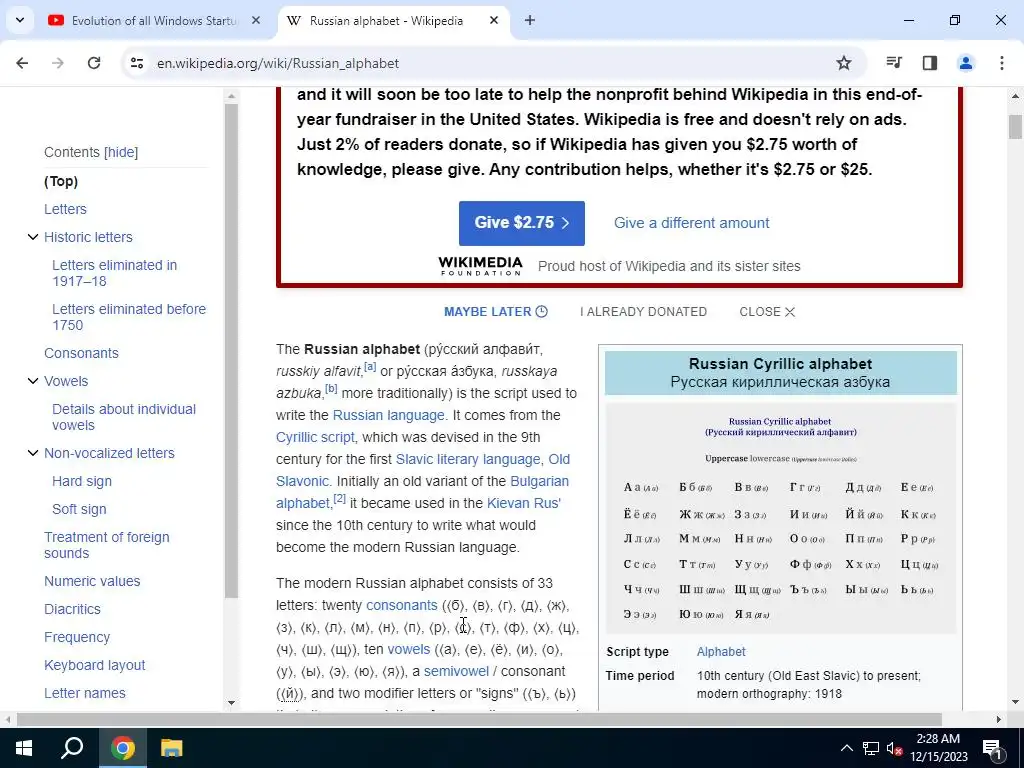
Task: Go to Details about individual vowels
Action: point(124,417)
